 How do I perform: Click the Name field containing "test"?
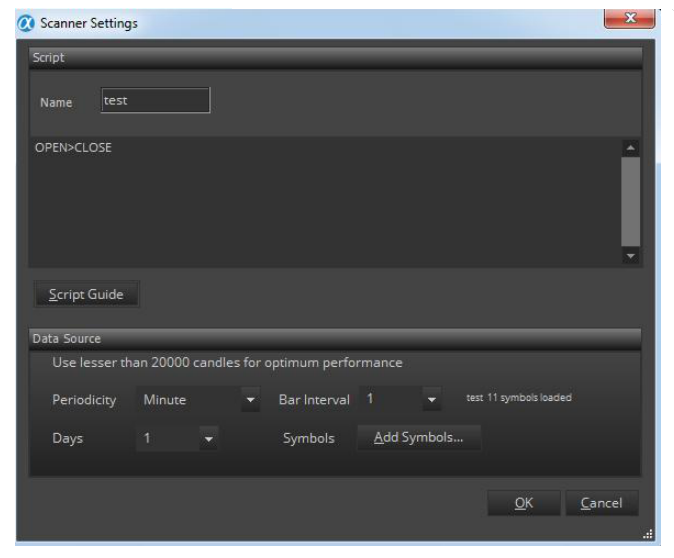(x=155, y=101)
